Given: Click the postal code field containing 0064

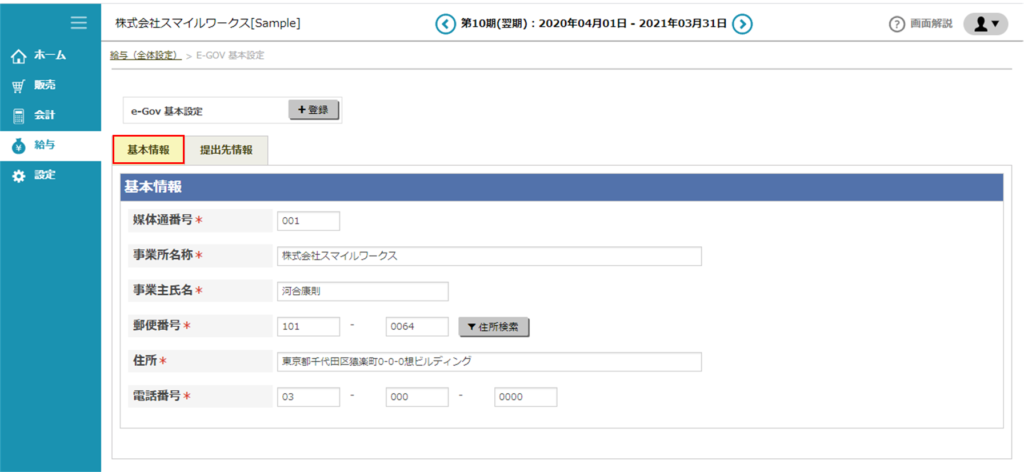Looking at the screenshot, I should pyautogui.click(x=417, y=327).
